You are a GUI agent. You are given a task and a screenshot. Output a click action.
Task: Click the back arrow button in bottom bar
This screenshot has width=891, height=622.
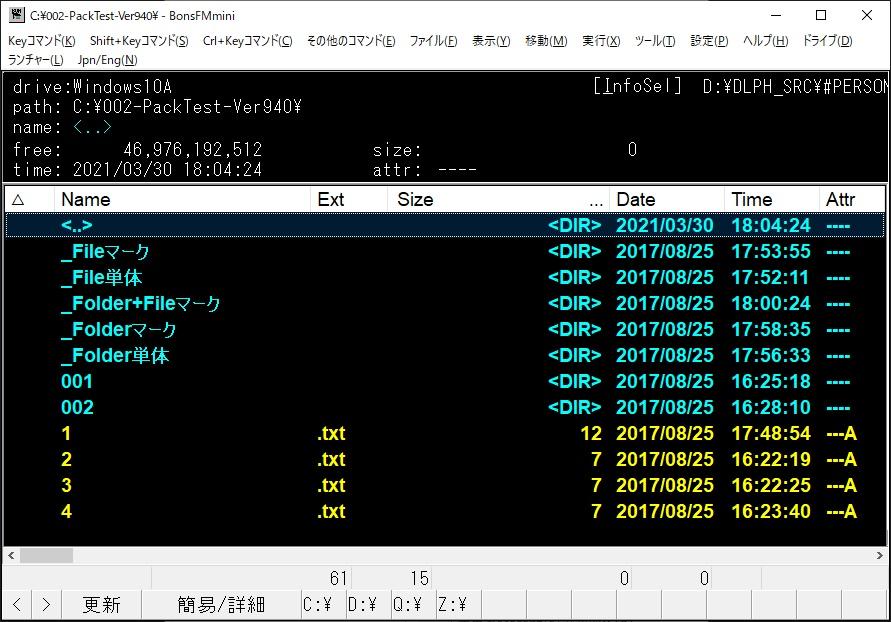coord(17,604)
